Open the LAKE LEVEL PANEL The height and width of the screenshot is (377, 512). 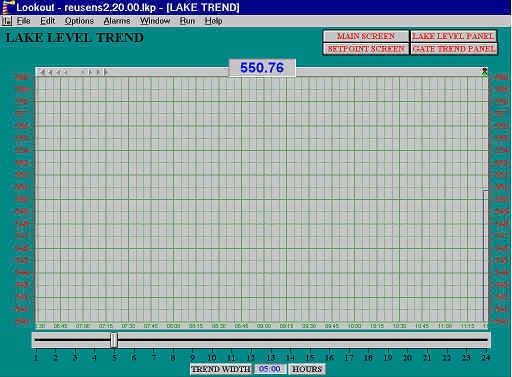point(454,36)
